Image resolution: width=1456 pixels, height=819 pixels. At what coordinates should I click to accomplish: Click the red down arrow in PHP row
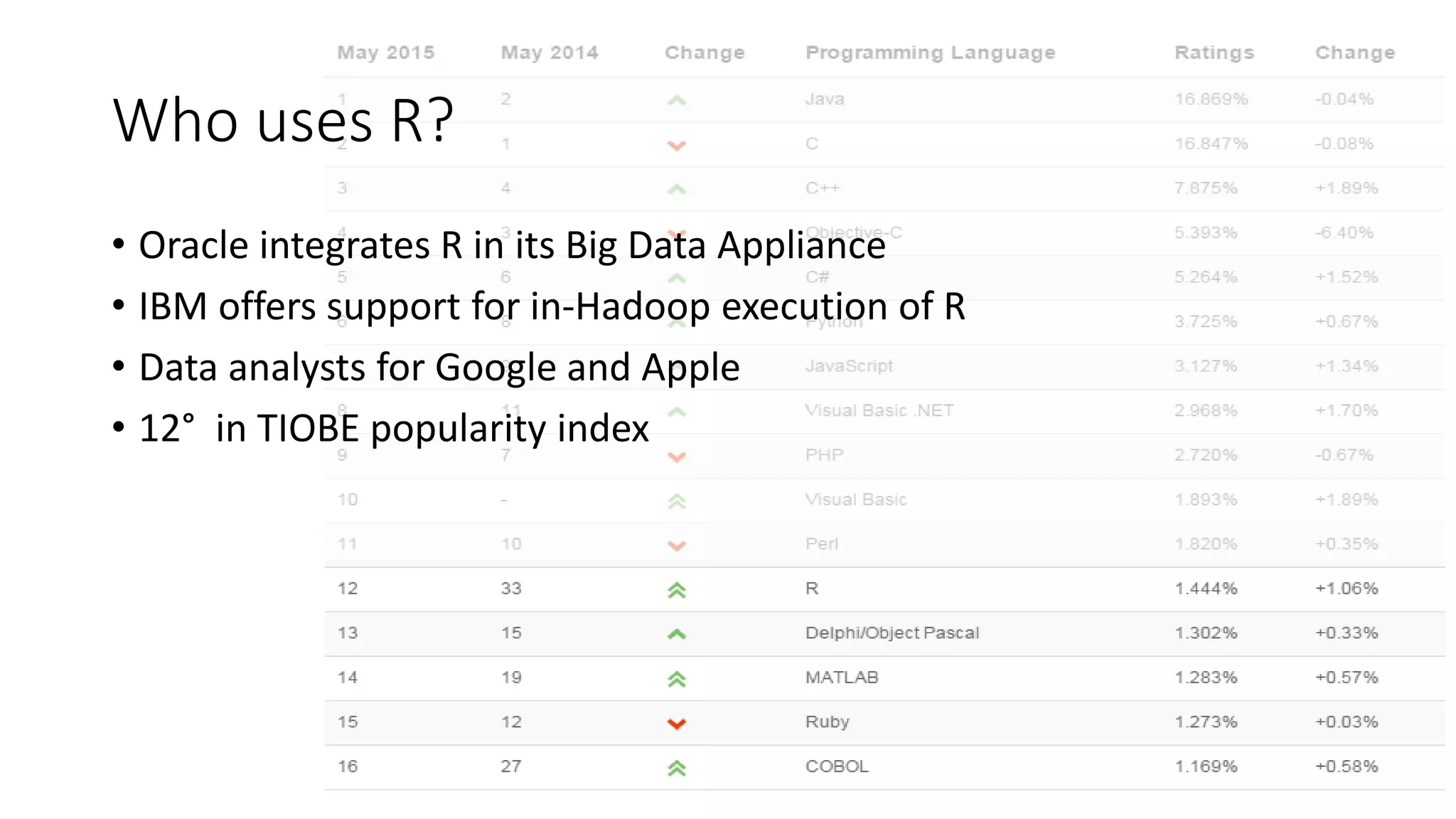tap(677, 456)
